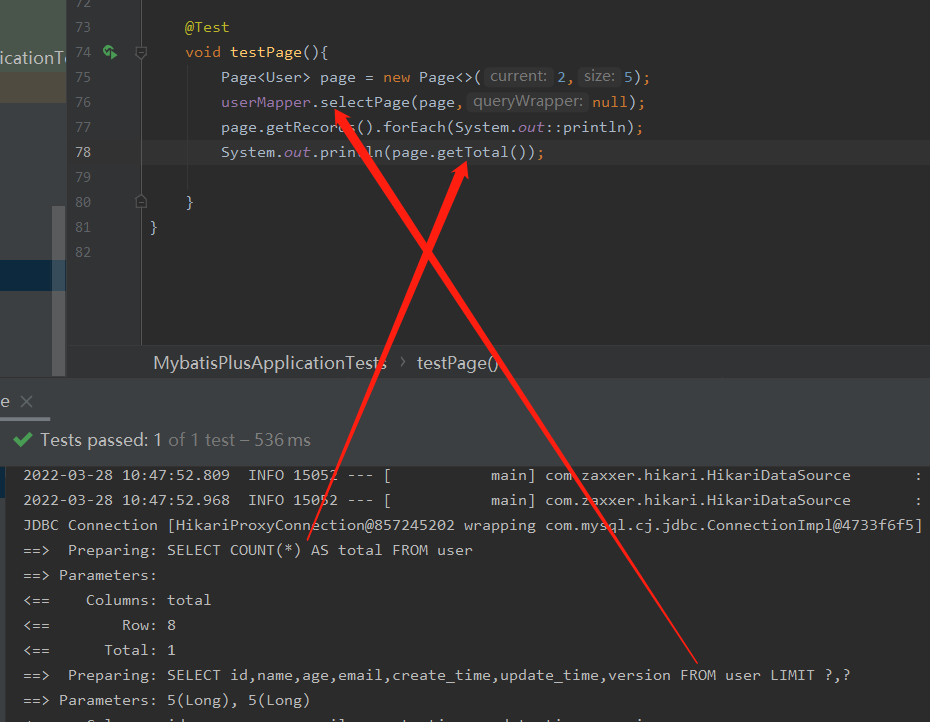This screenshot has height=722, width=930.
Task: Click the green tests passed checkmark icon
Action: (23, 440)
